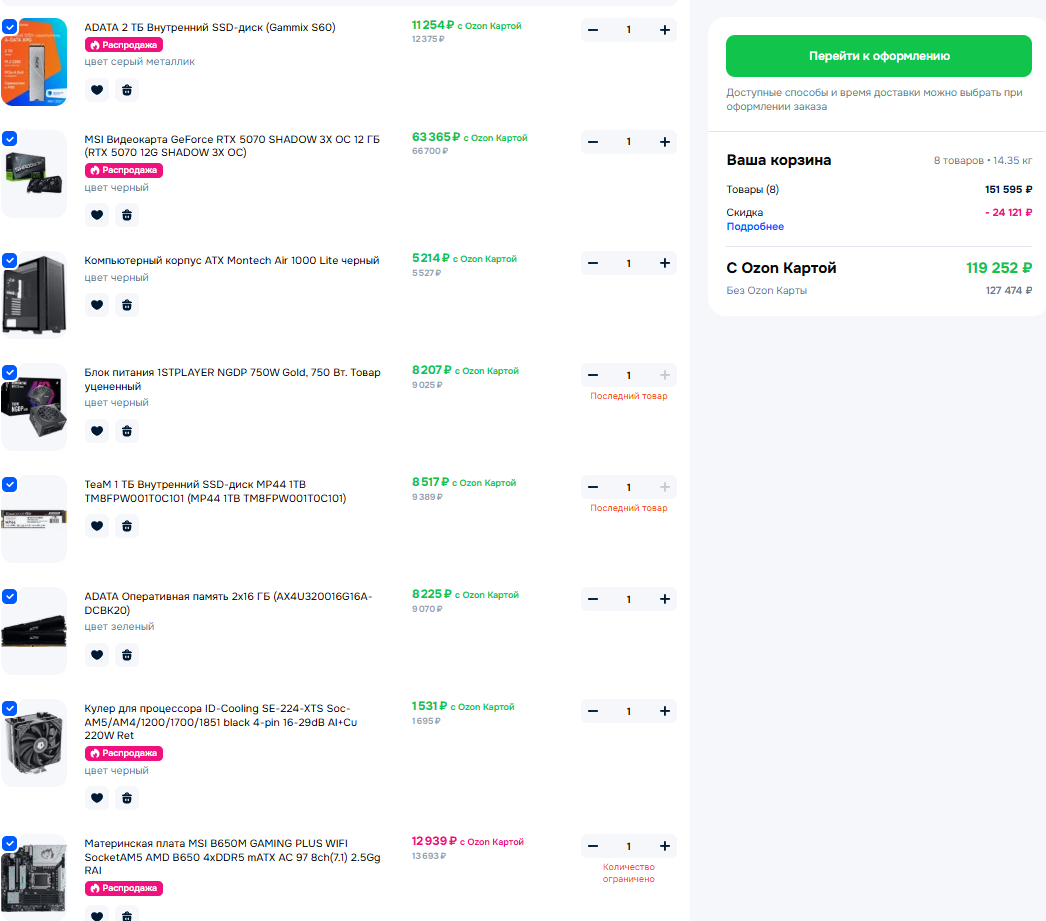This screenshot has width=1046, height=921.
Task: Deselect the ID-Cooling SE-224-XTS cooler
Action: (9, 708)
